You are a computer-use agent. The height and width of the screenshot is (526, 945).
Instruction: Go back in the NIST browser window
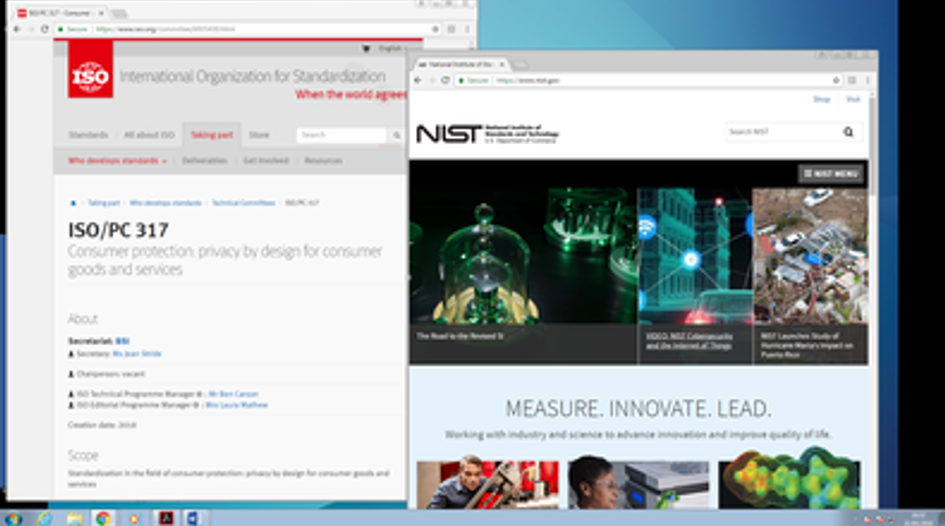tap(418, 80)
